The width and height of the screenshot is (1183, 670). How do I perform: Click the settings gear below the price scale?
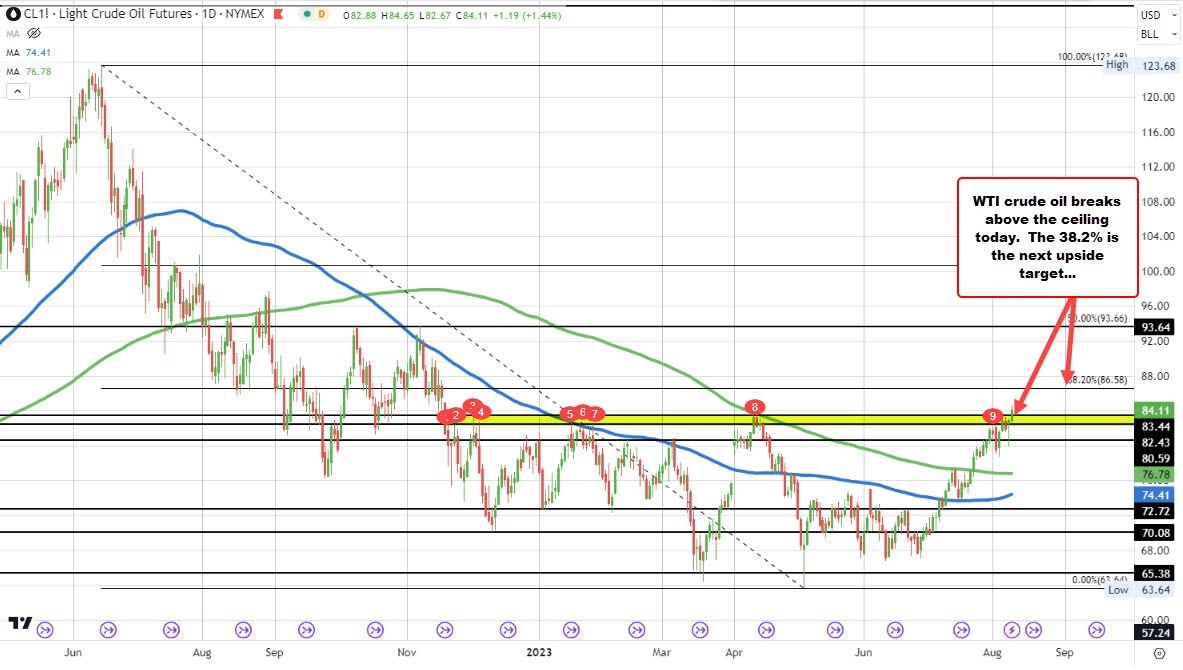coord(1158,652)
